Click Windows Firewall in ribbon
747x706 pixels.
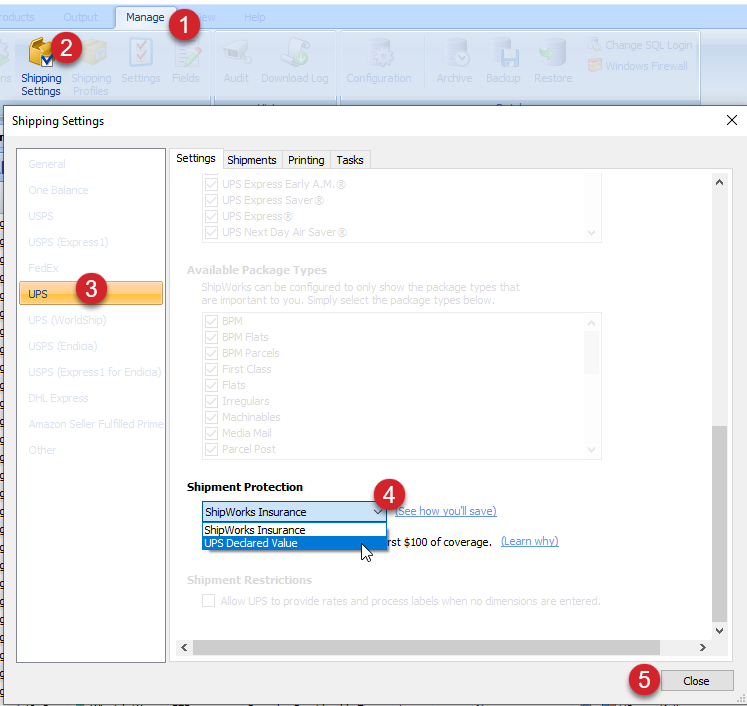(638, 65)
